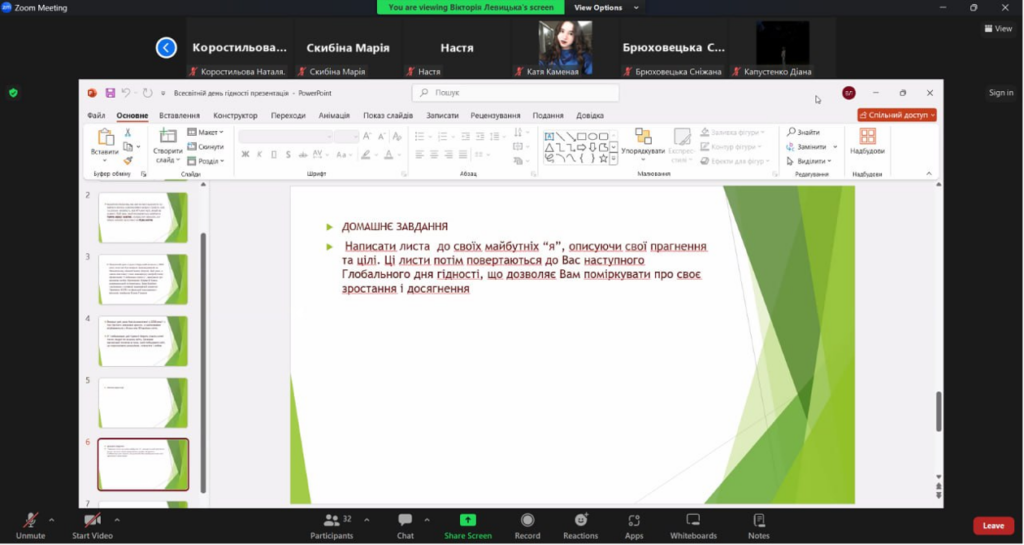Open the Zoom Chat panel
The height and width of the screenshot is (545, 1024).
point(405,523)
